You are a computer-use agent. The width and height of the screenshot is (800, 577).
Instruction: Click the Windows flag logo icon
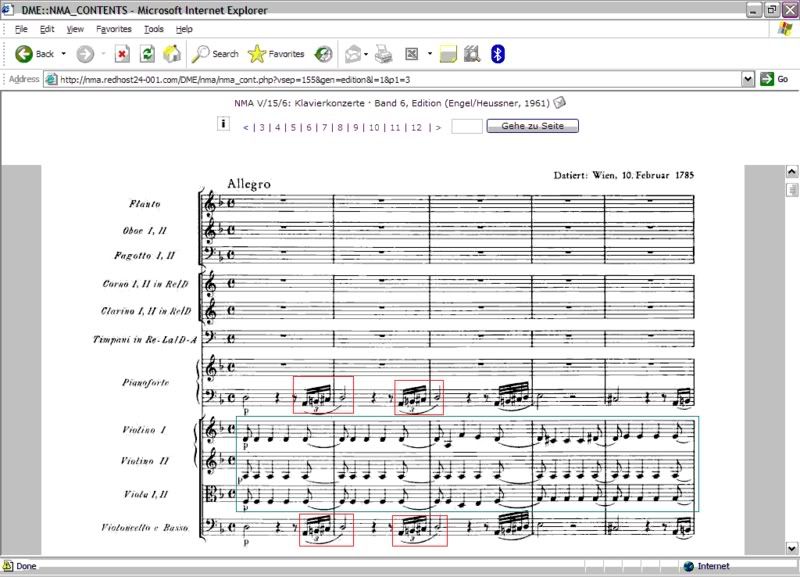(x=785, y=29)
